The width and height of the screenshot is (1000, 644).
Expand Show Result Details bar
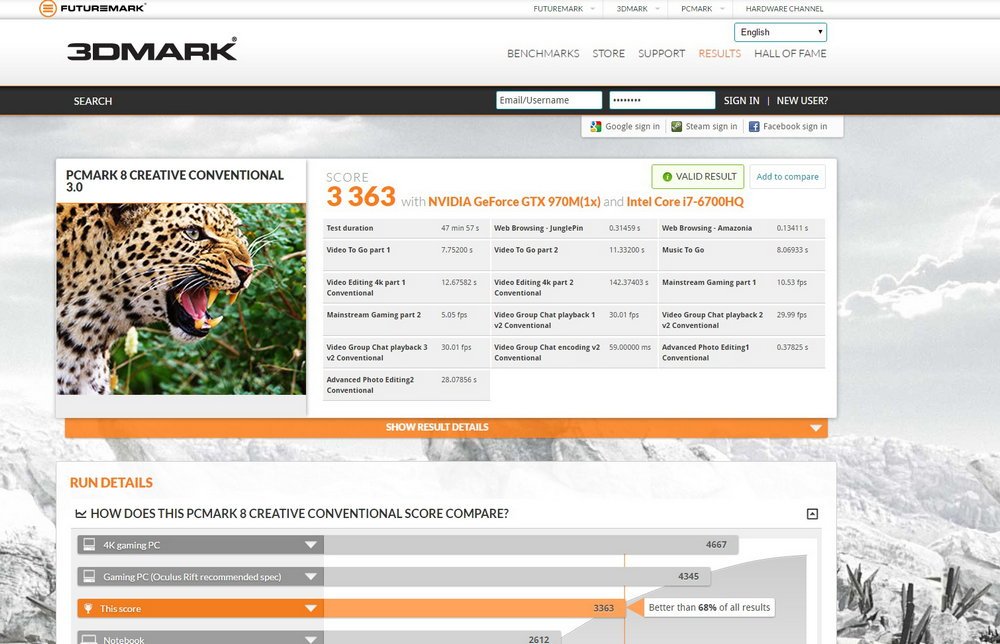[x=446, y=428]
